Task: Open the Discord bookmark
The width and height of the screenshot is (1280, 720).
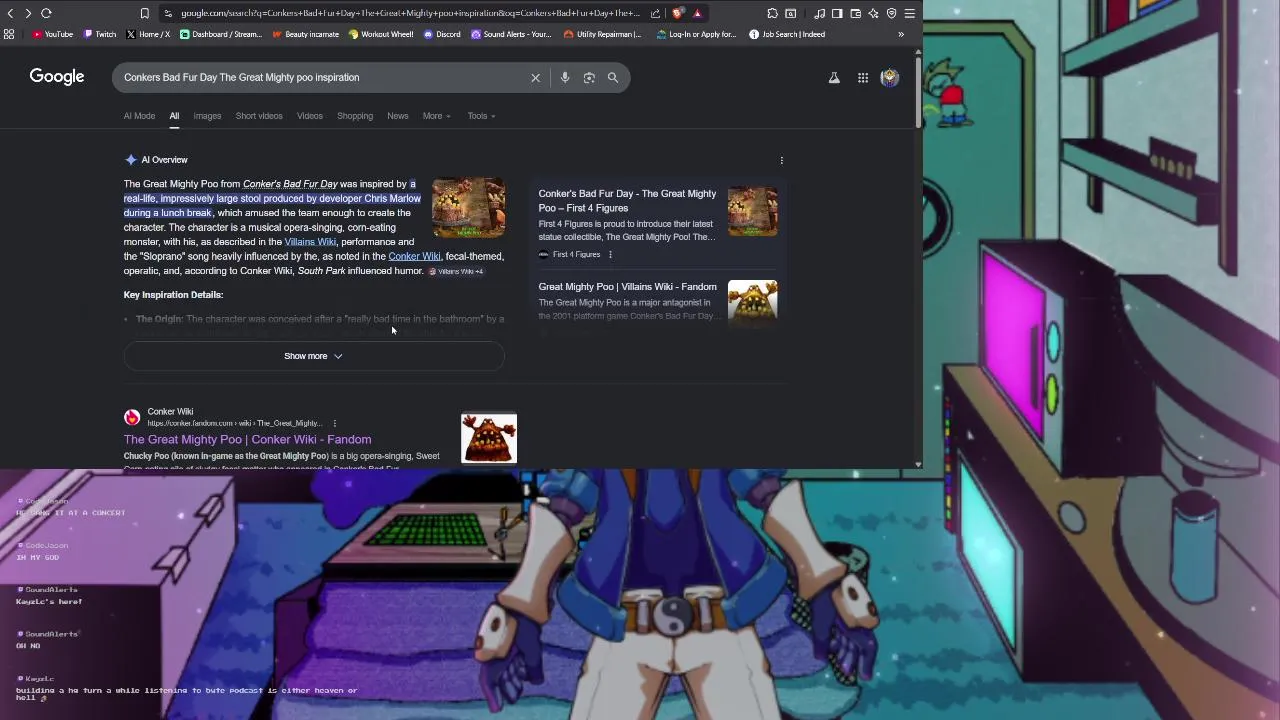Action: [442, 34]
